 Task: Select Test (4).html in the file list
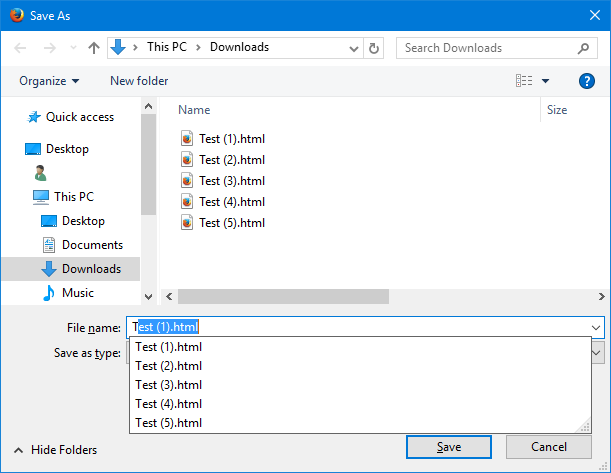coord(223,202)
